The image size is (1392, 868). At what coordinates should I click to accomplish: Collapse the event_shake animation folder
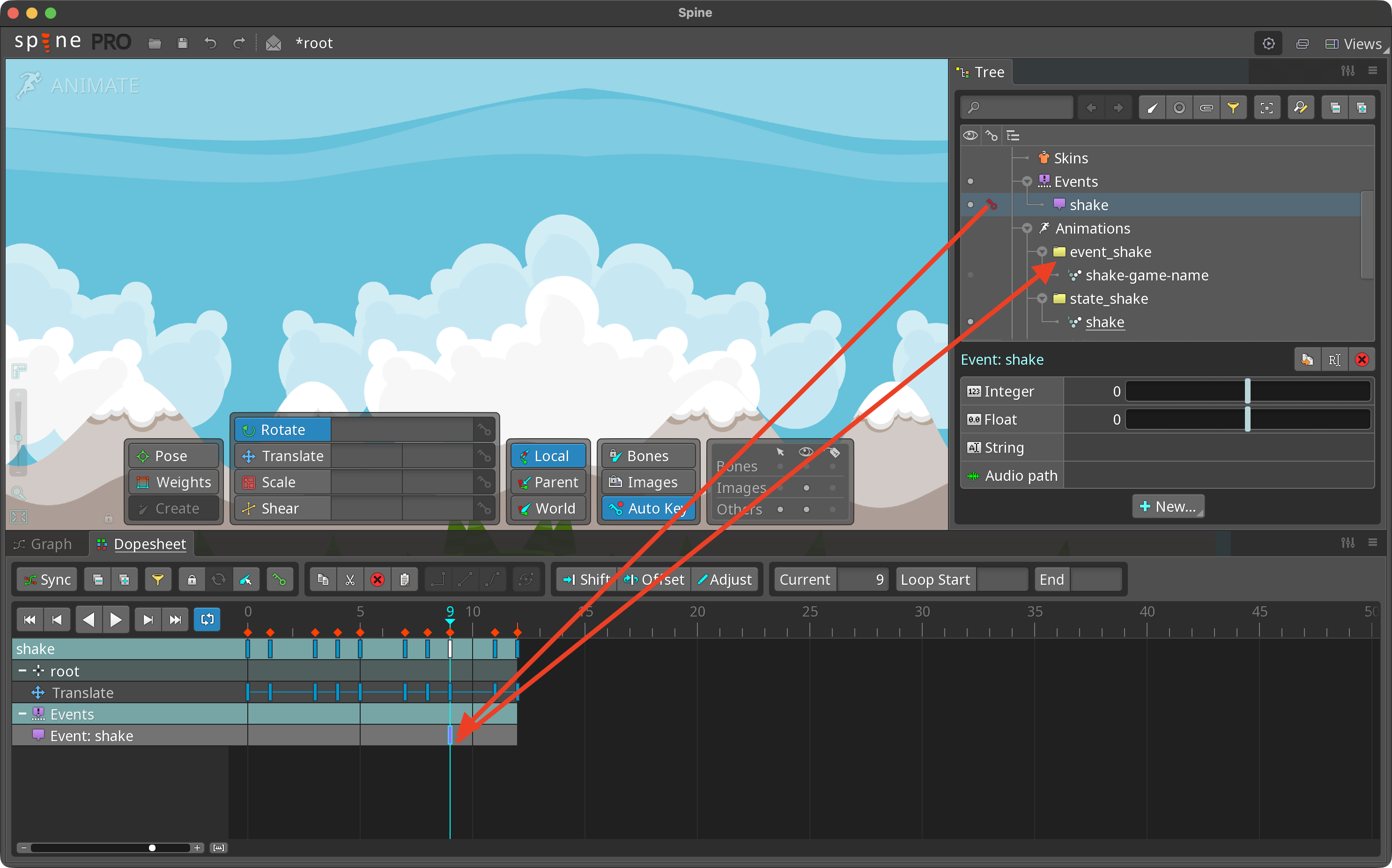click(x=1042, y=251)
